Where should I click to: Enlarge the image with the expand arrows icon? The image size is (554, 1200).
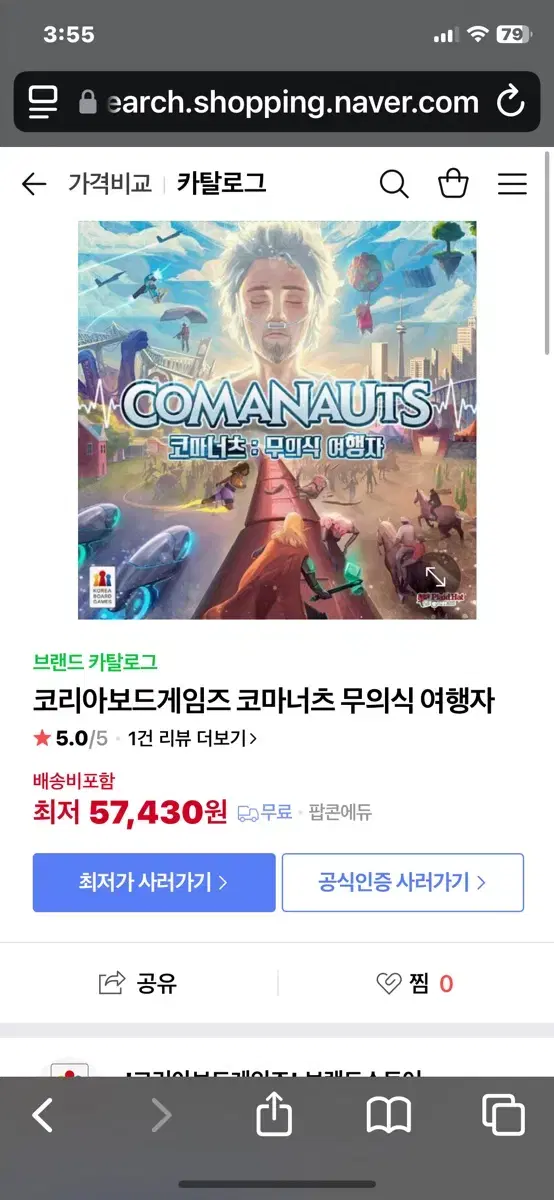point(436,576)
